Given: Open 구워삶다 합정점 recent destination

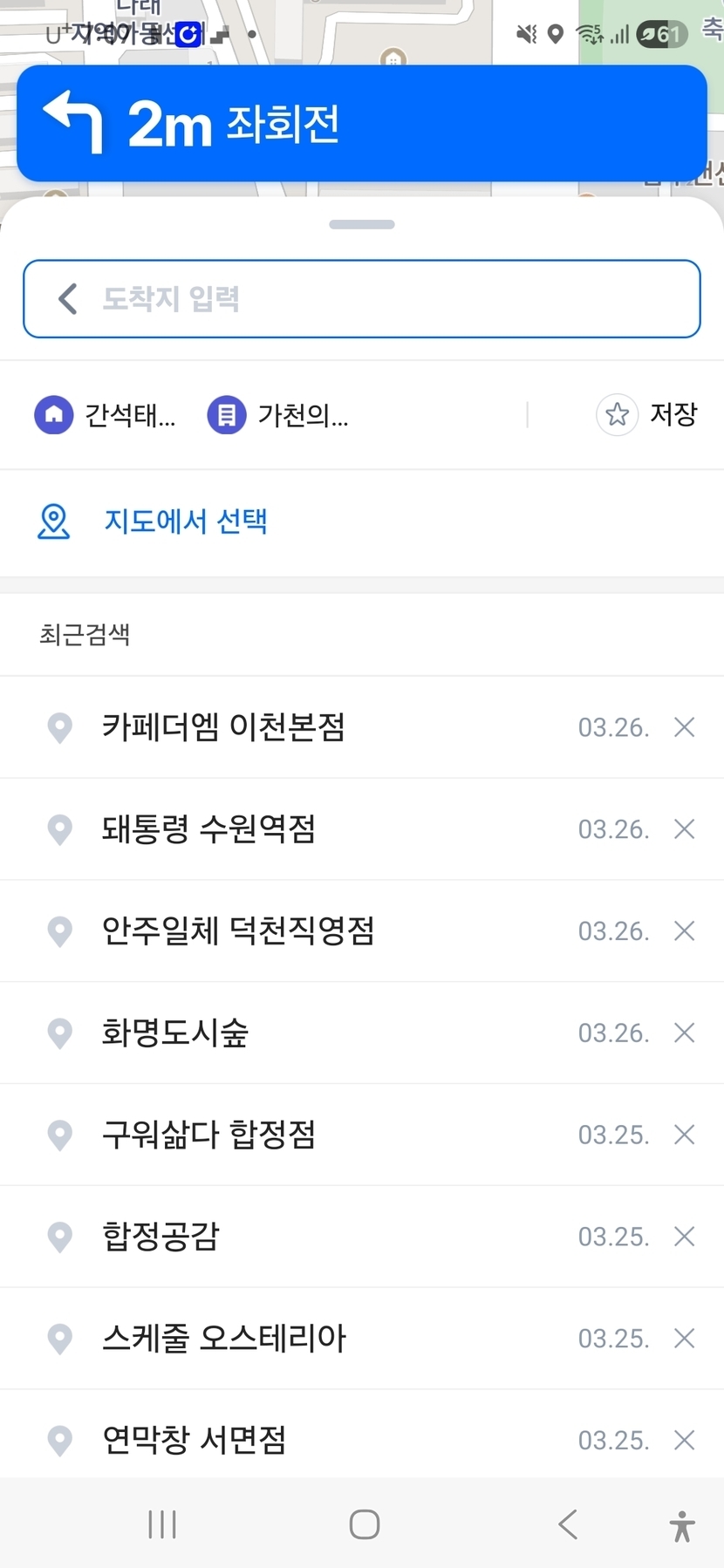Looking at the screenshot, I should [x=208, y=1135].
